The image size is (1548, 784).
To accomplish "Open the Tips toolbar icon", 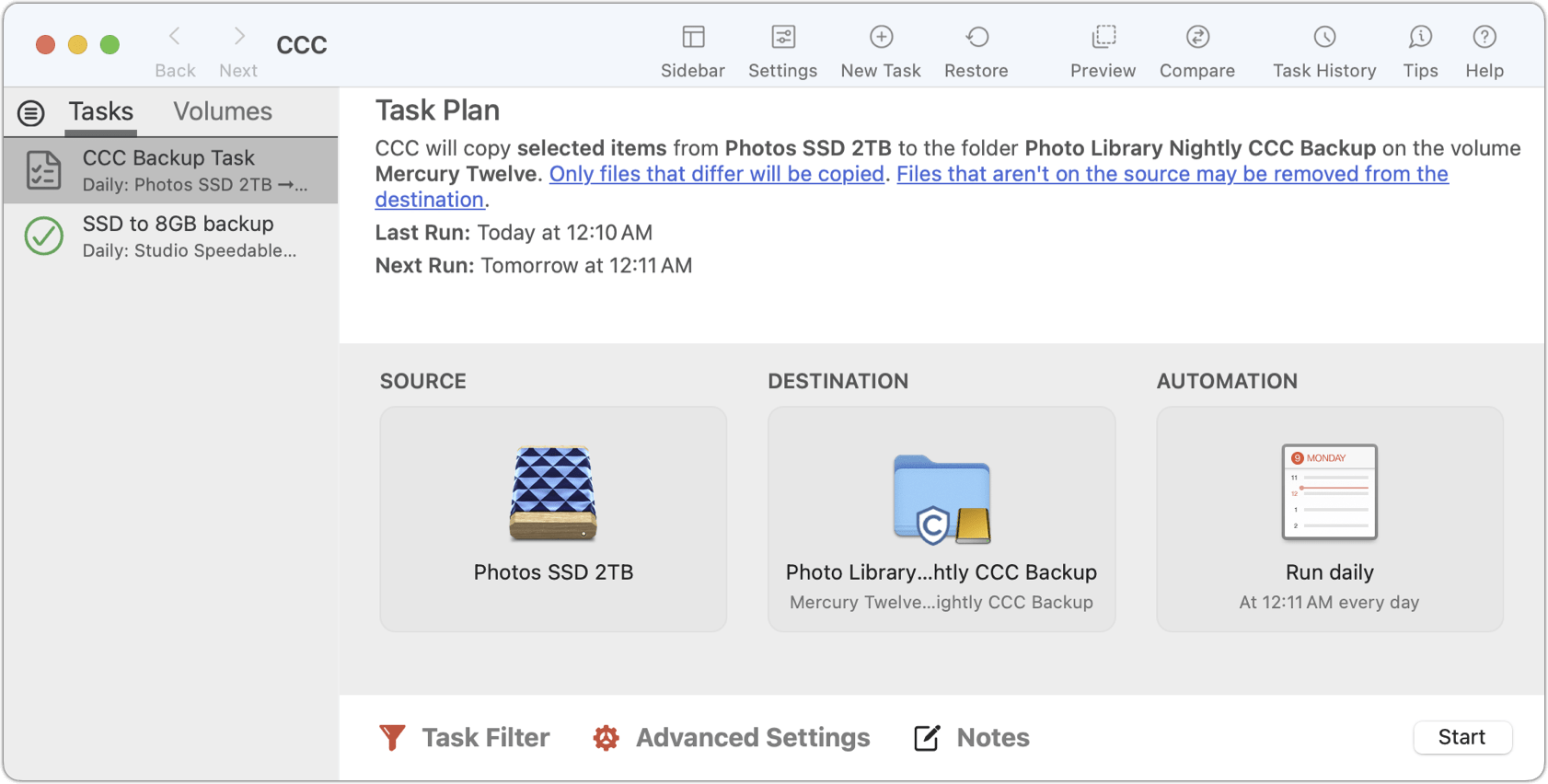I will [1420, 37].
